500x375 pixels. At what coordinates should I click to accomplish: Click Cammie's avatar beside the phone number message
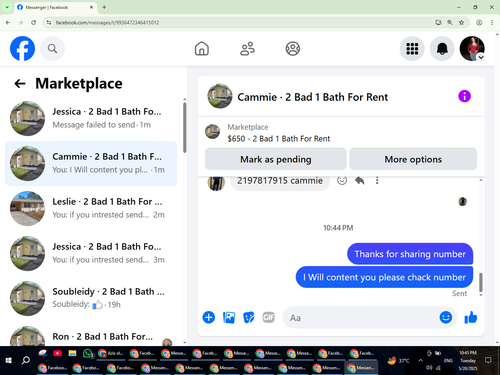(x=216, y=183)
